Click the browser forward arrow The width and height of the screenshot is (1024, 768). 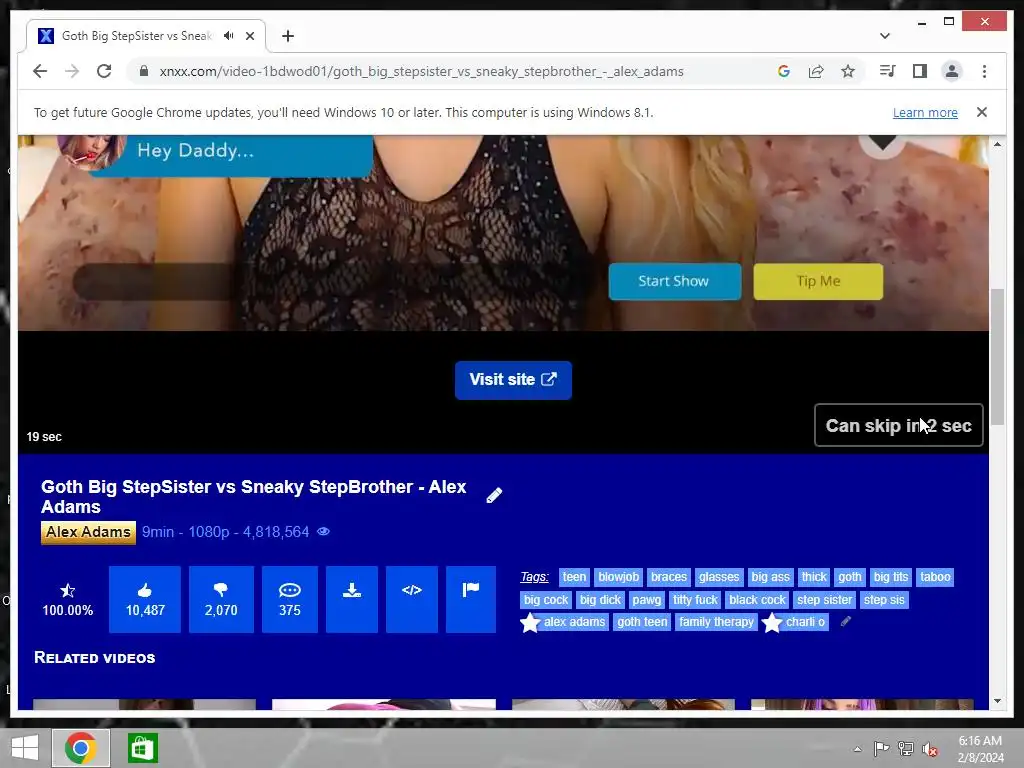click(x=72, y=71)
